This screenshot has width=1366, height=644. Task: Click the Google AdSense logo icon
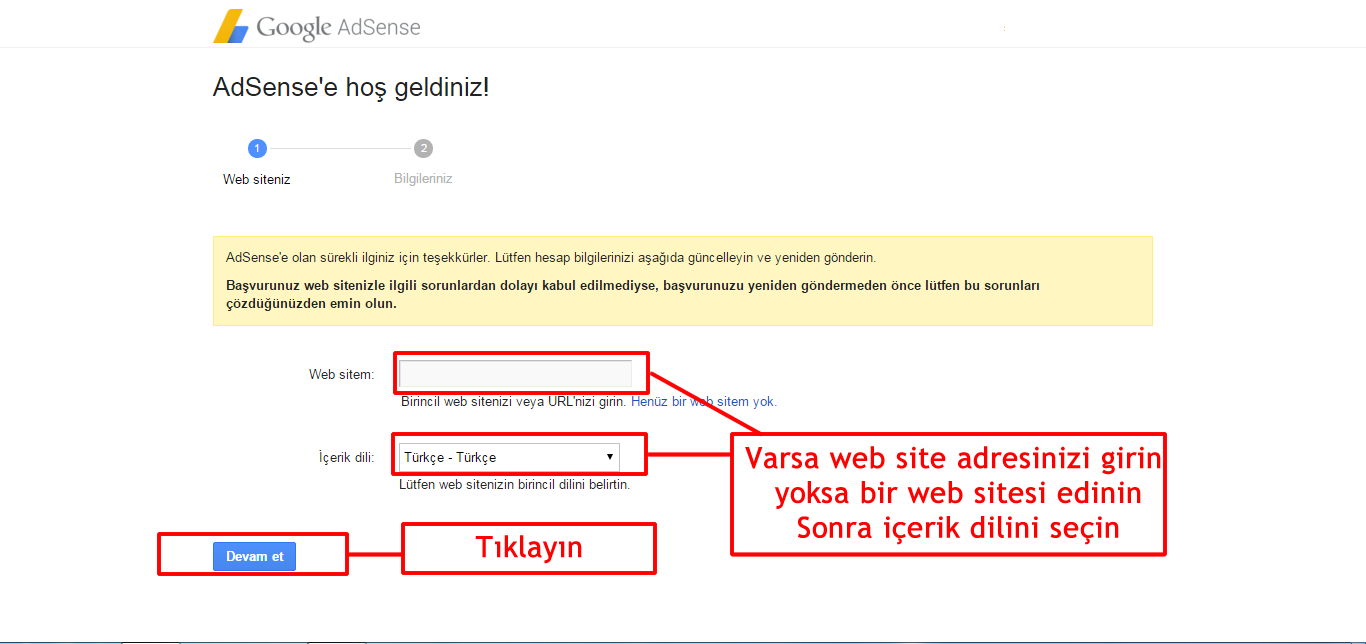pos(231,26)
